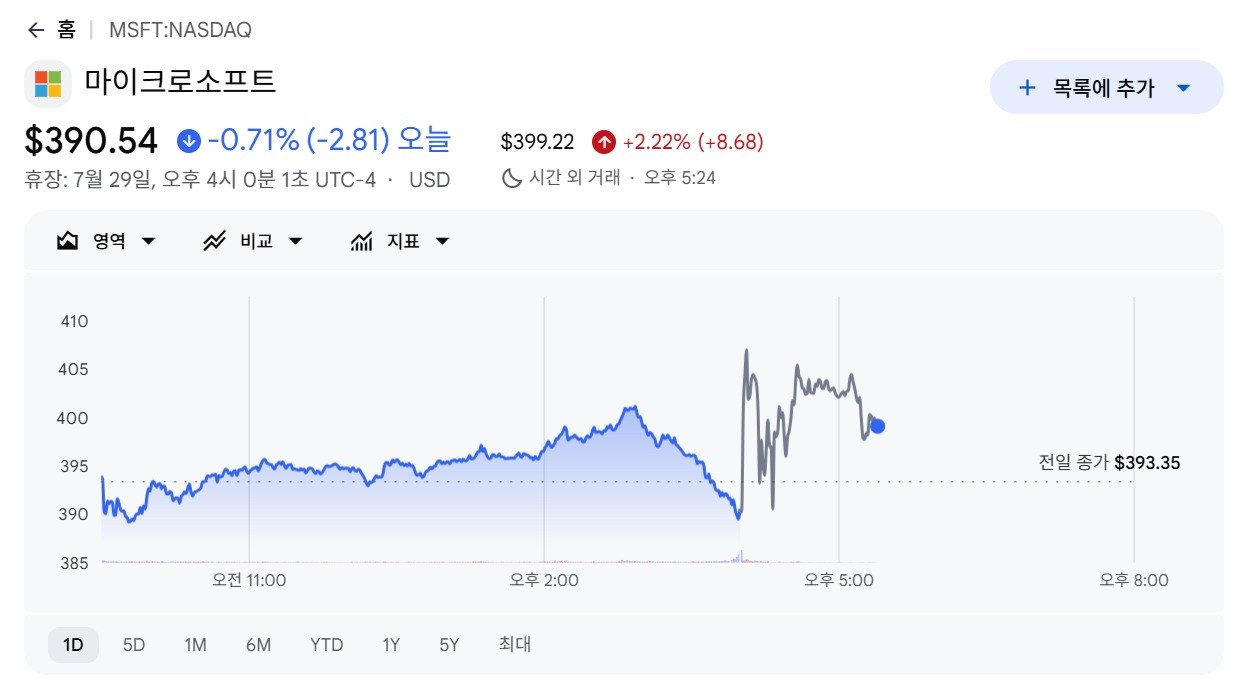The image size is (1242, 688).
Task: Click the Microsoft logo icon
Action: 47,84
